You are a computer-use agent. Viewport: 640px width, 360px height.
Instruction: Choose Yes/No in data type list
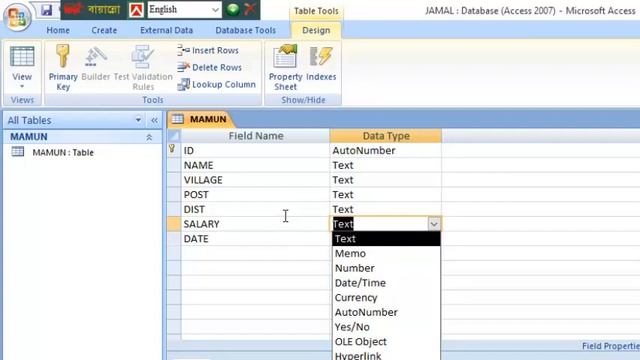[x=386, y=327]
